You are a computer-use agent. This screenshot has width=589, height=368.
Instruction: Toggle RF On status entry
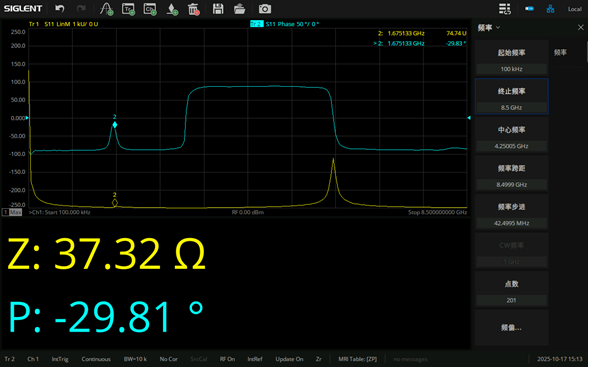tap(227, 359)
